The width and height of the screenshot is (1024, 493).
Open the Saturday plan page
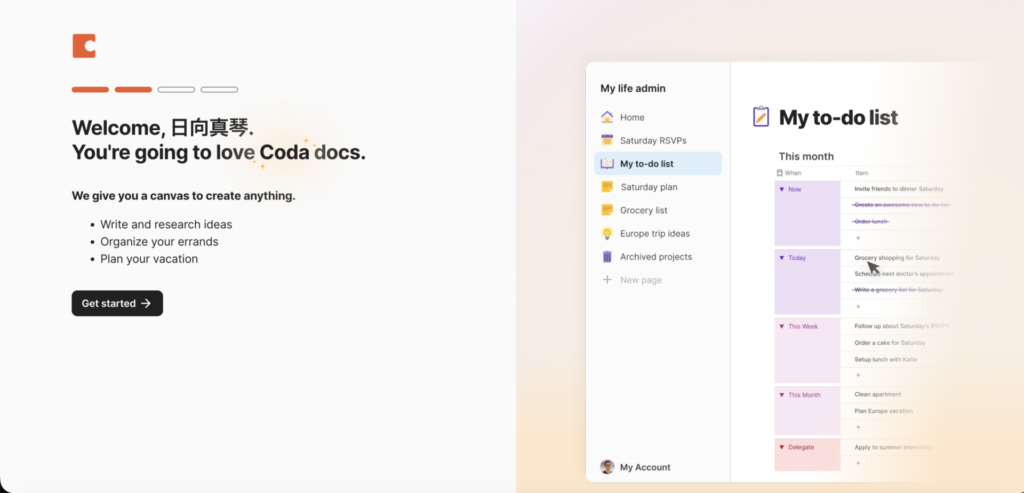tap(648, 187)
